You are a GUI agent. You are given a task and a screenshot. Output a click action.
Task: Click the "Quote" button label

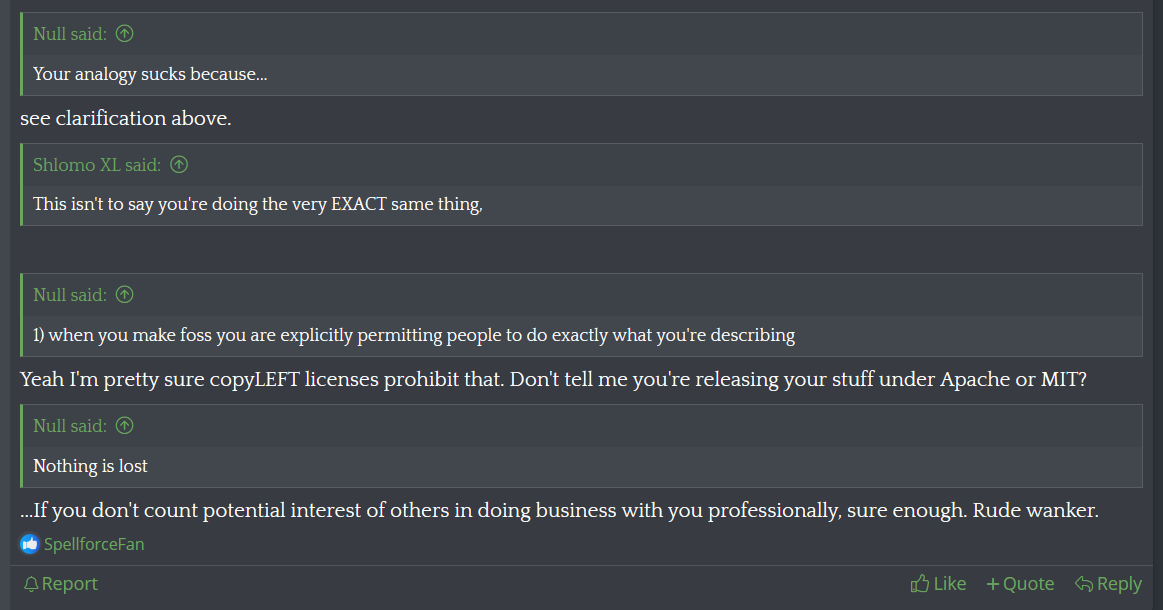tap(1028, 584)
